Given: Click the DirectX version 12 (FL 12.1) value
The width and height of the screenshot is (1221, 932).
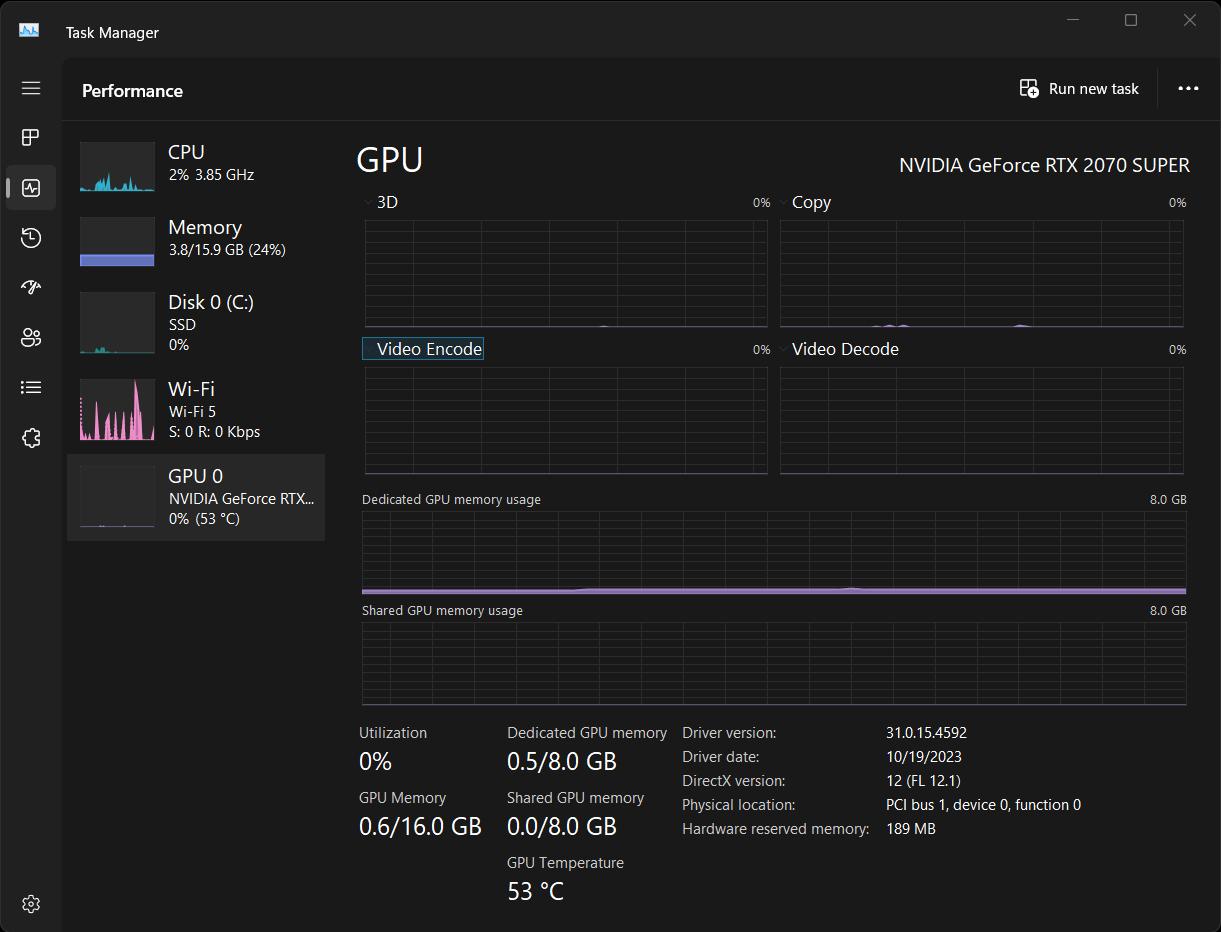Looking at the screenshot, I should [x=923, y=781].
